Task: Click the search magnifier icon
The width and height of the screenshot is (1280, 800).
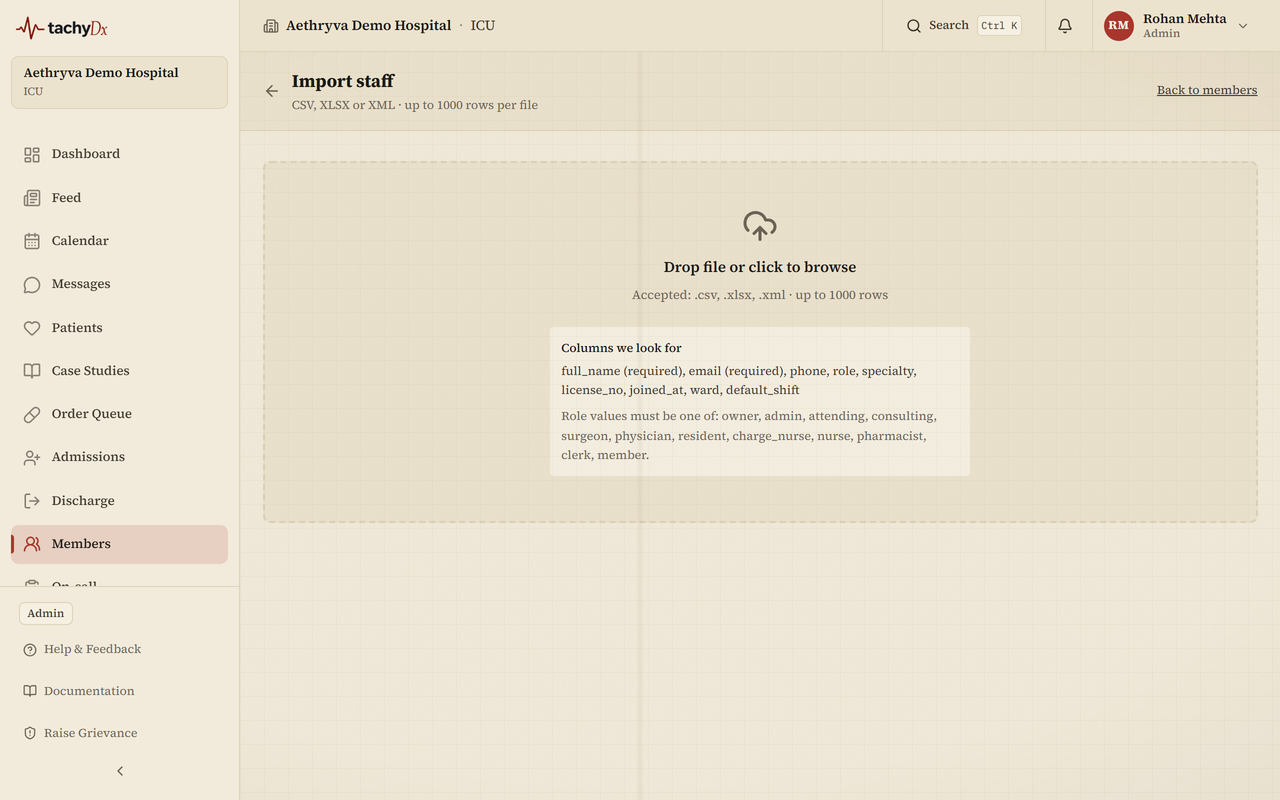Action: click(x=914, y=26)
